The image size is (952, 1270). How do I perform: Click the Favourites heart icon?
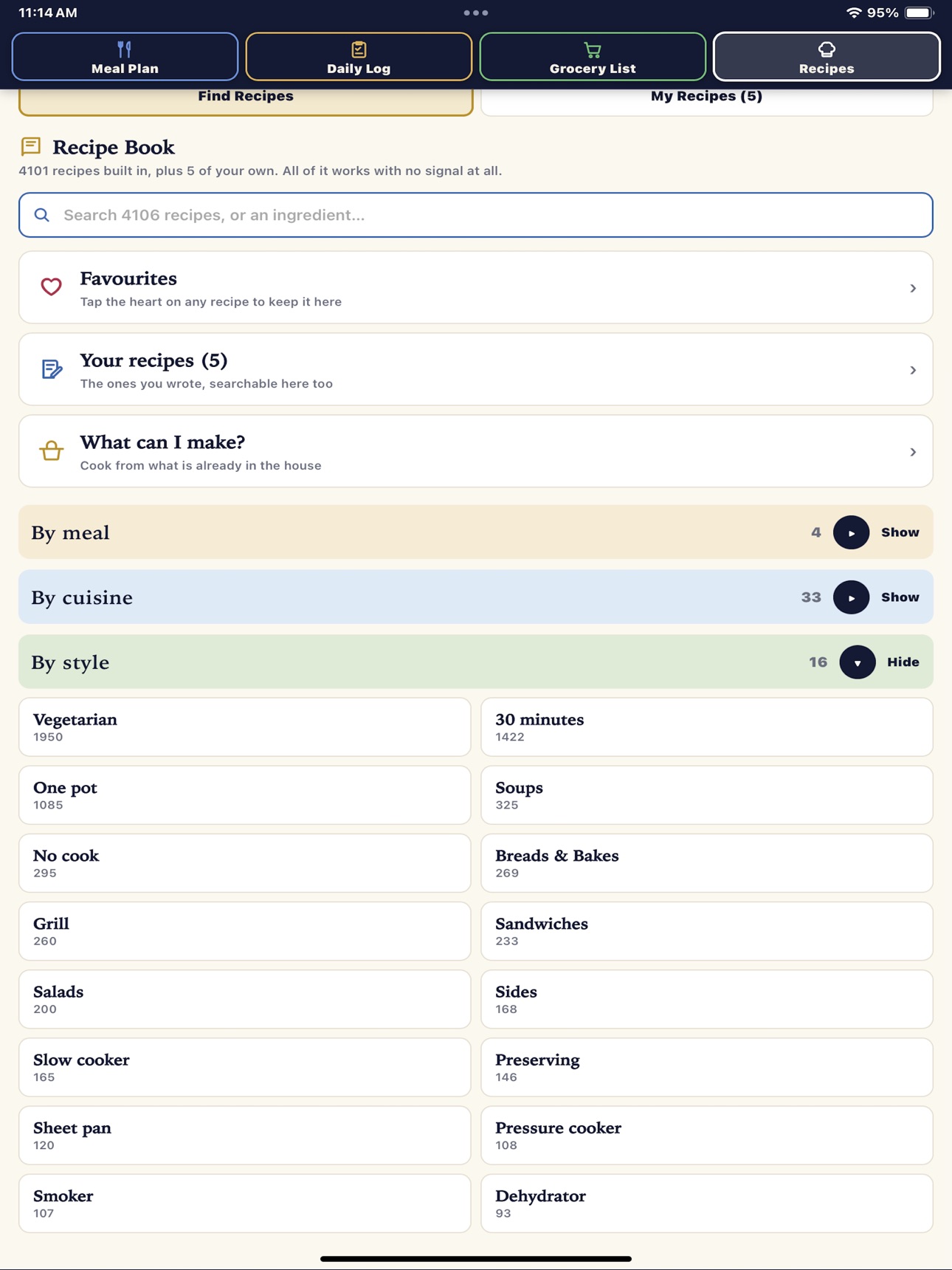point(51,286)
